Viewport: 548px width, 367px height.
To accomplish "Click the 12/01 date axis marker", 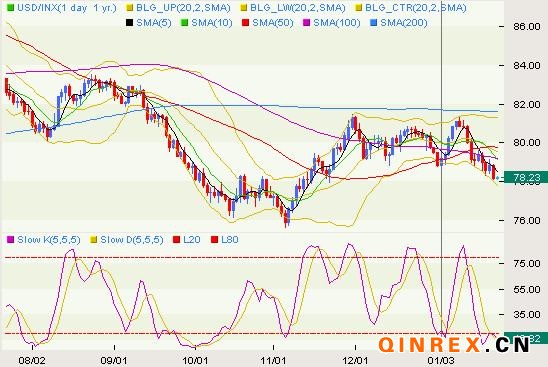I will (355, 360).
